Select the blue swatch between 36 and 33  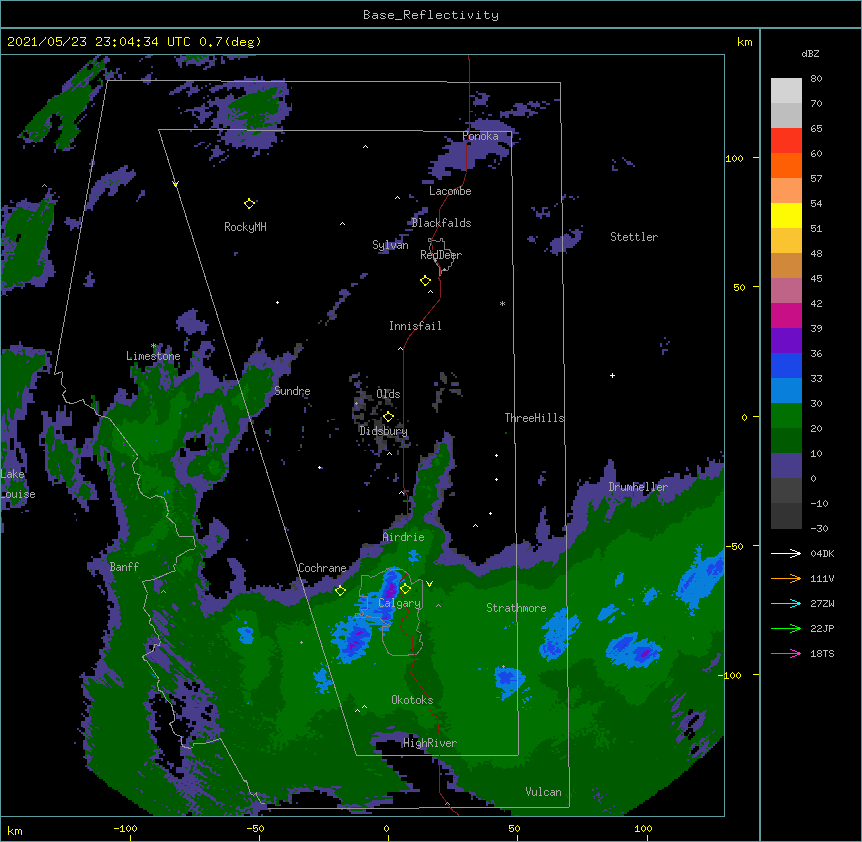(x=786, y=365)
